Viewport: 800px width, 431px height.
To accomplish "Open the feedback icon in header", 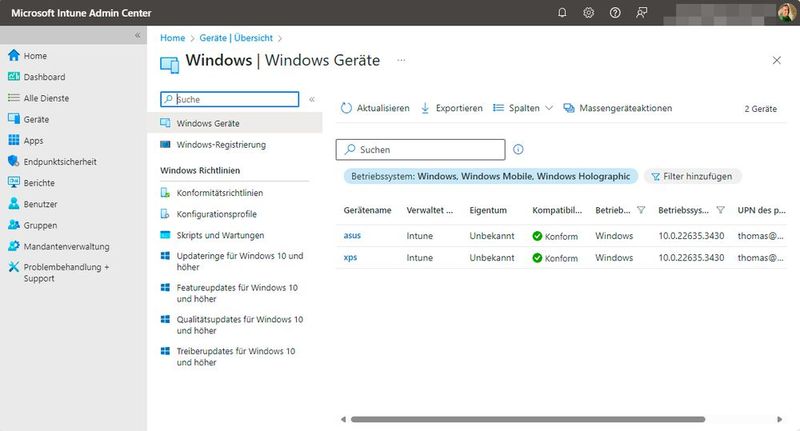I will point(641,12).
